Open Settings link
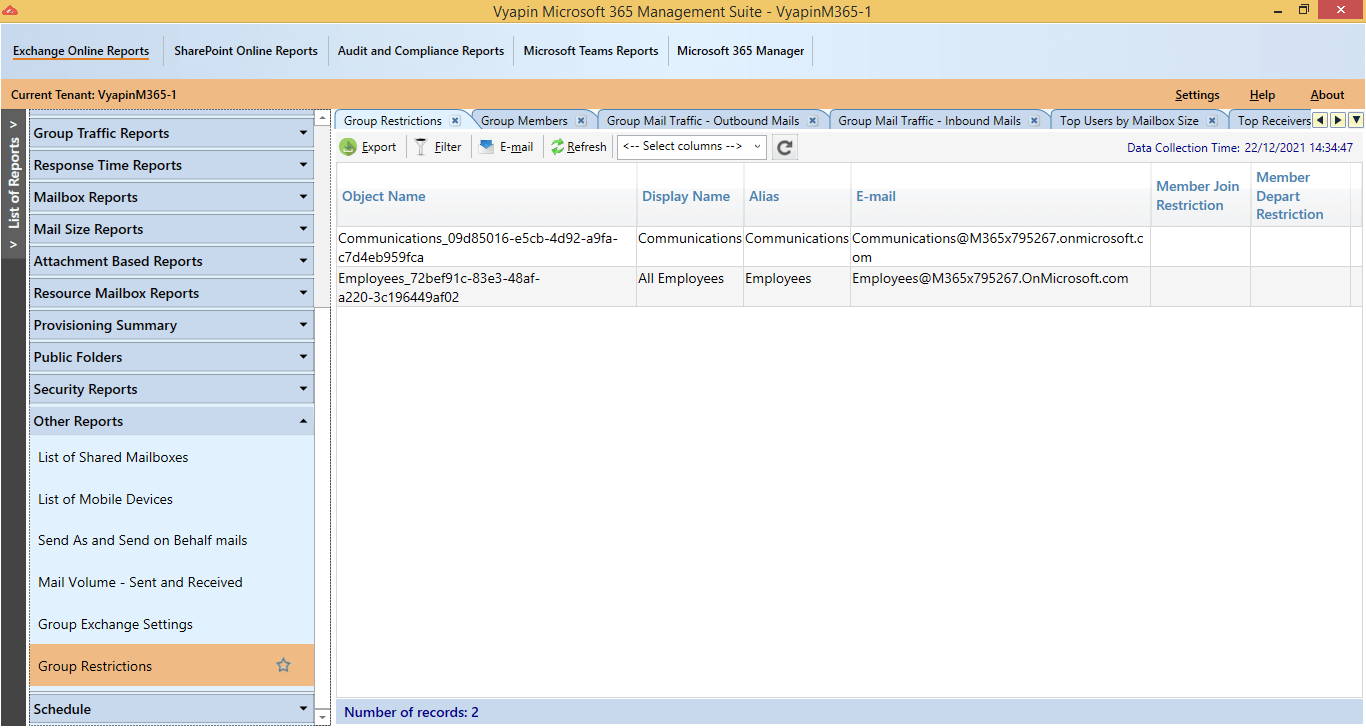 (1197, 95)
